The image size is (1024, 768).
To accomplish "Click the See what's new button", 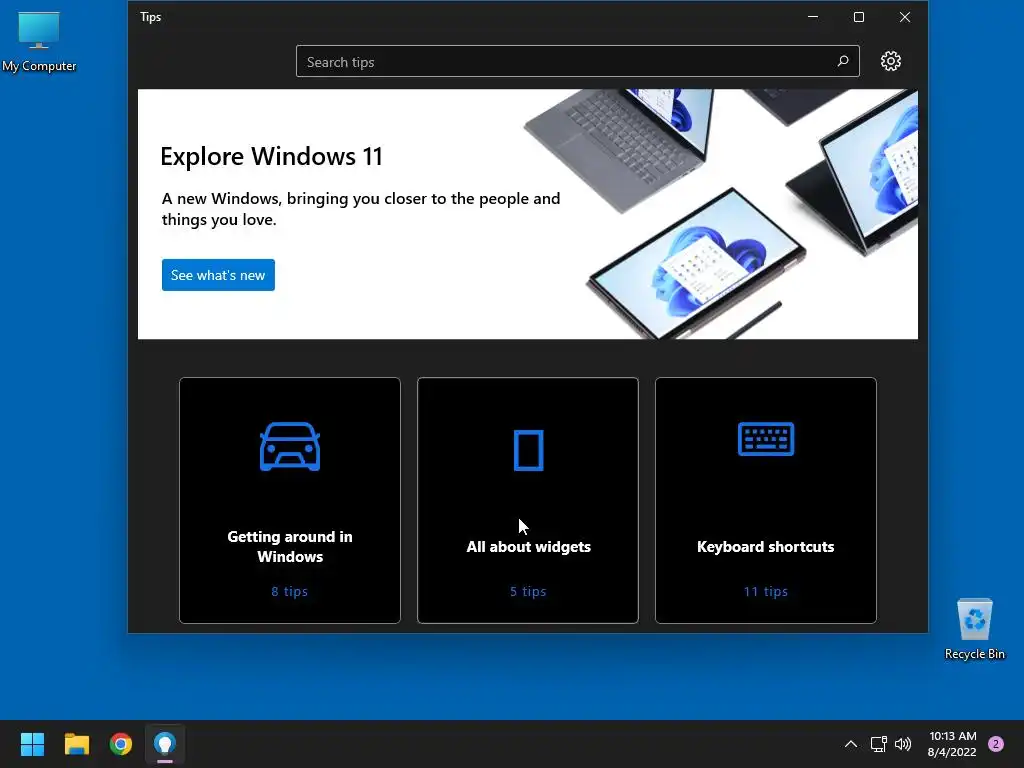I will coord(218,275).
